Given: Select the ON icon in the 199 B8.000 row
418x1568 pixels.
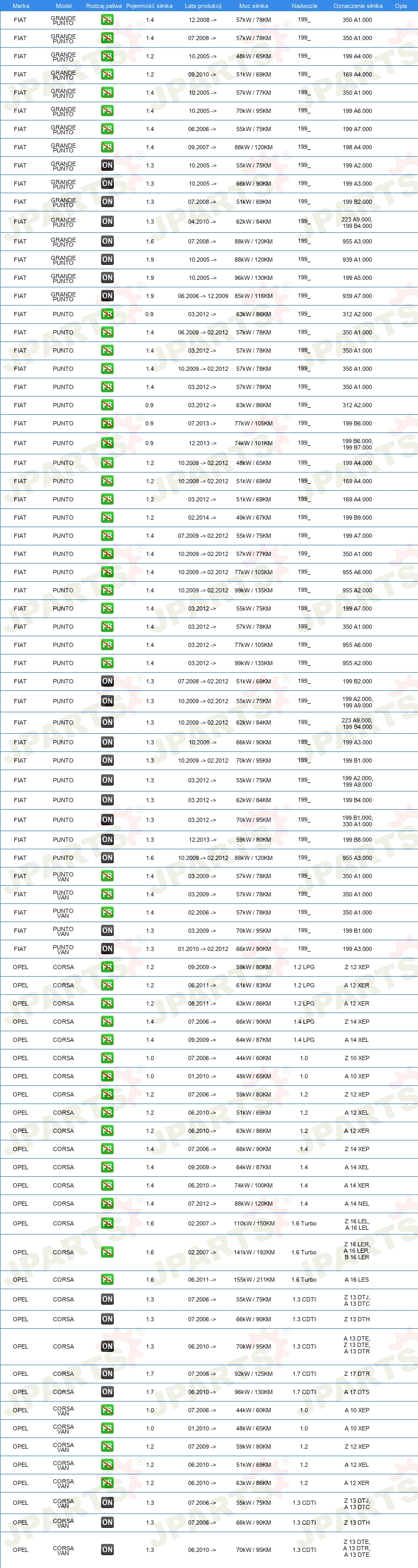Looking at the screenshot, I should pos(107,840).
